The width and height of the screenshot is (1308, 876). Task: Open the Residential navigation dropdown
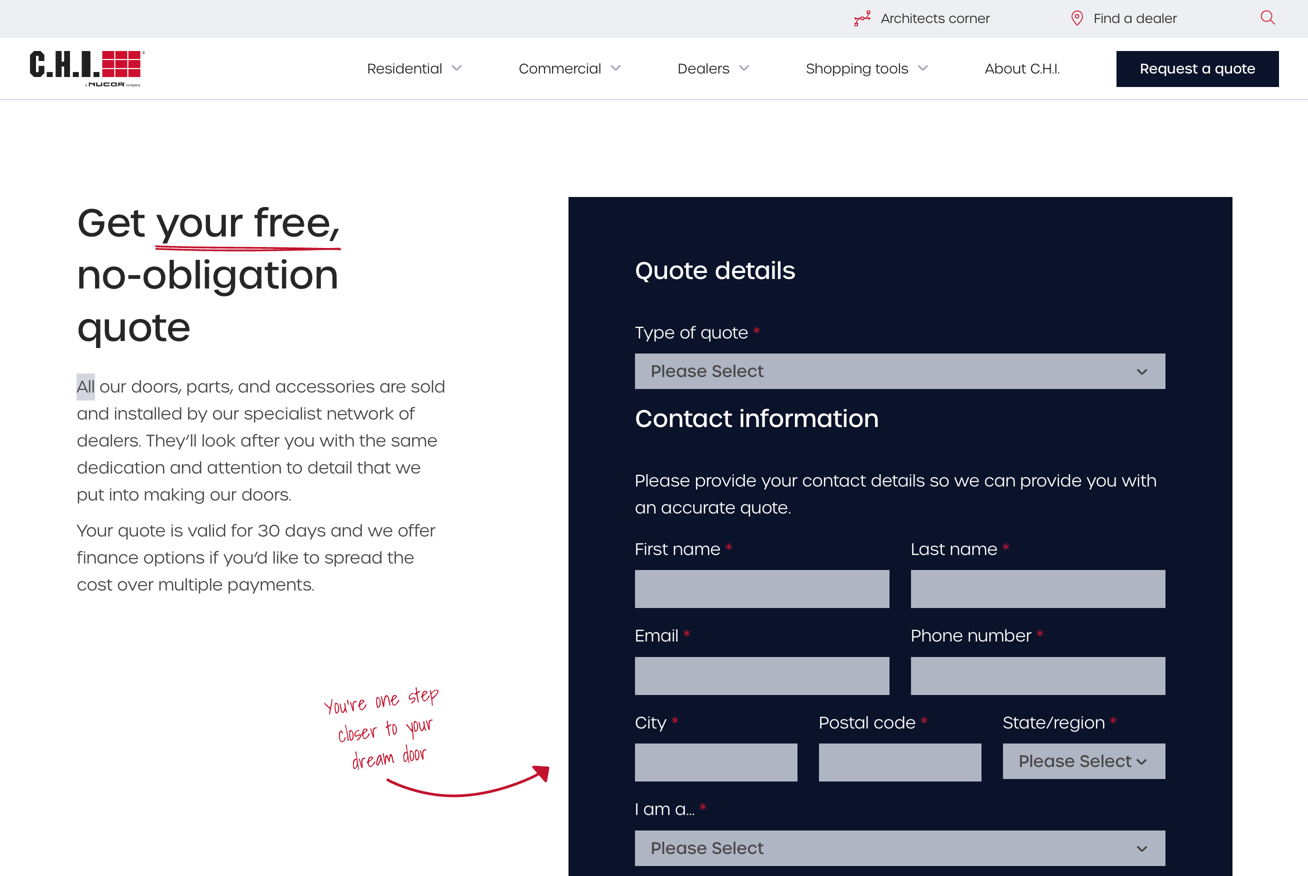pyautogui.click(x=414, y=68)
